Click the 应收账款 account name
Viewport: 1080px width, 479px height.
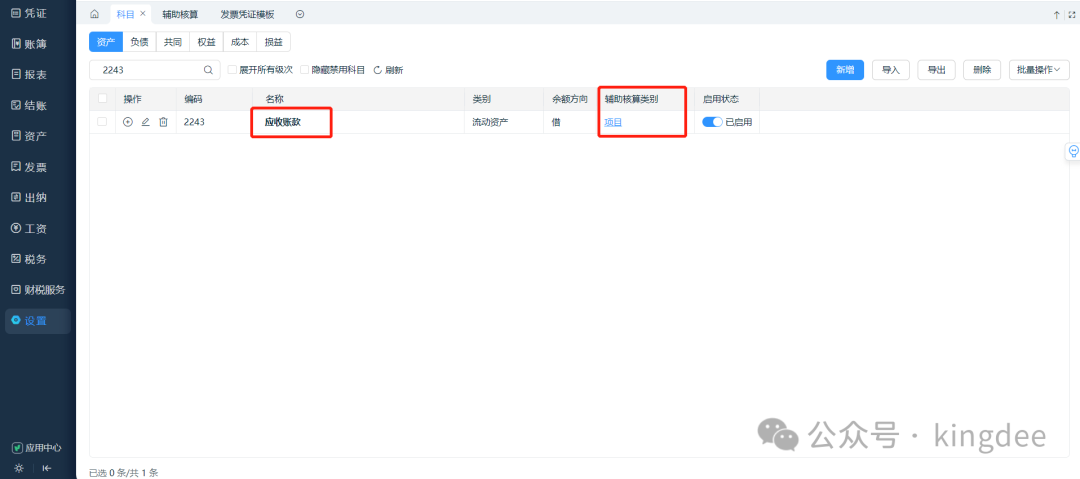[x=282, y=122]
